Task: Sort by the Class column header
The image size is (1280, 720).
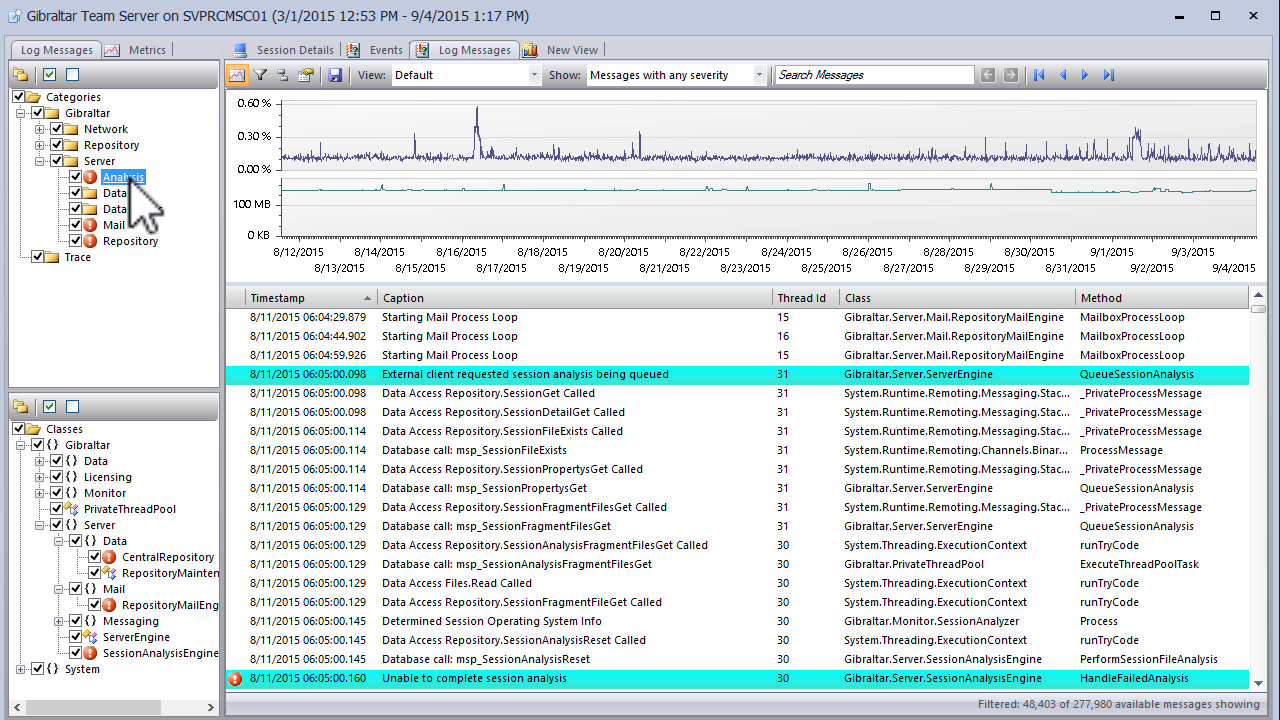Action: pyautogui.click(x=957, y=298)
